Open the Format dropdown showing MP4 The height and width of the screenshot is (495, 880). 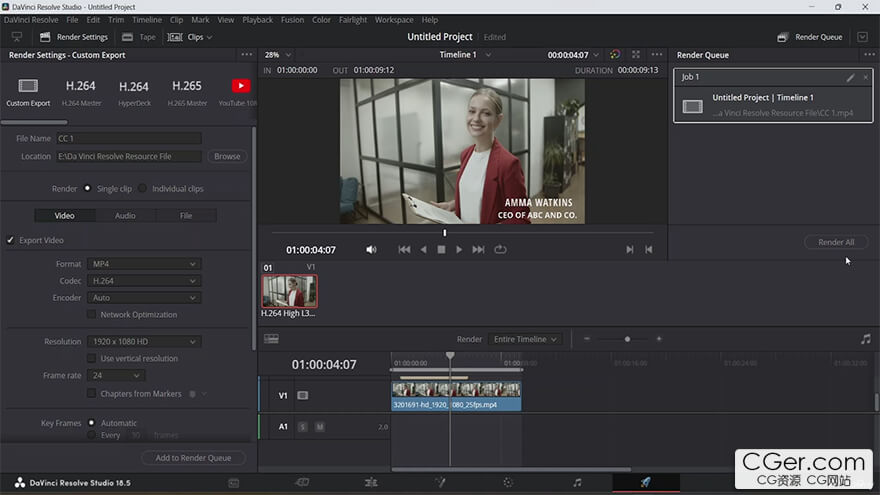coord(144,264)
